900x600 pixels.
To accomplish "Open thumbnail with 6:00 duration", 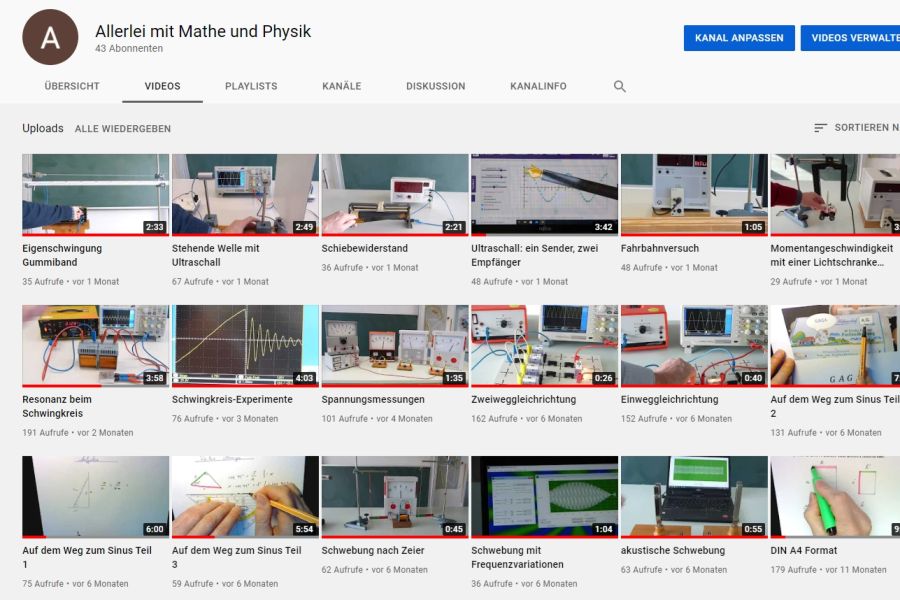I will [96, 497].
